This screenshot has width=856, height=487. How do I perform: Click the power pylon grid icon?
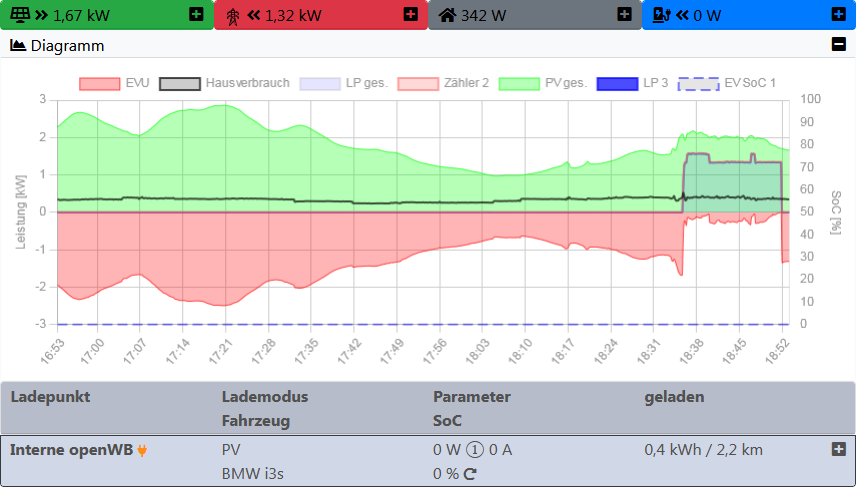coord(233,15)
